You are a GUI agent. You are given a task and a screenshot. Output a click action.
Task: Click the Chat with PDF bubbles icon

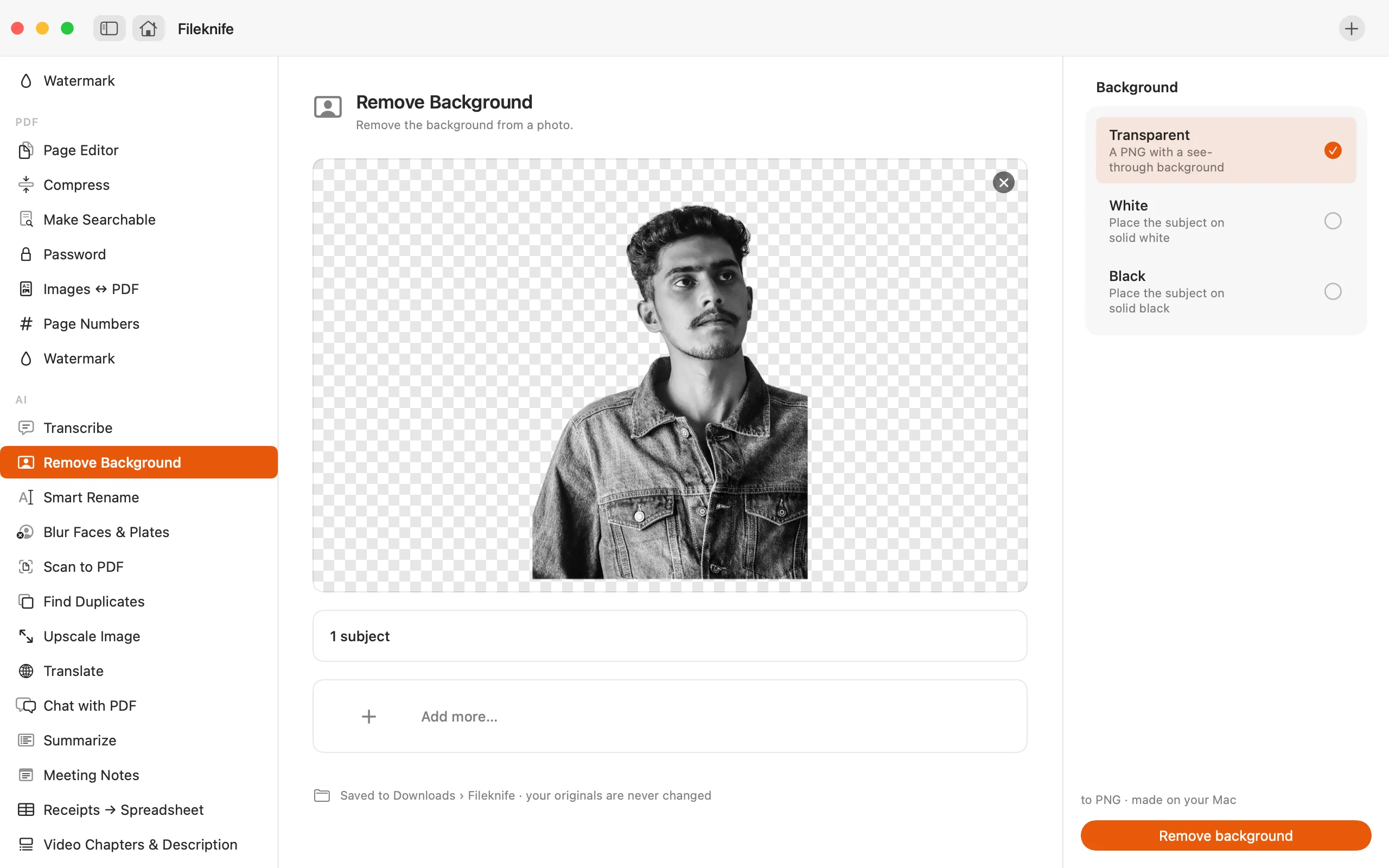(x=26, y=706)
